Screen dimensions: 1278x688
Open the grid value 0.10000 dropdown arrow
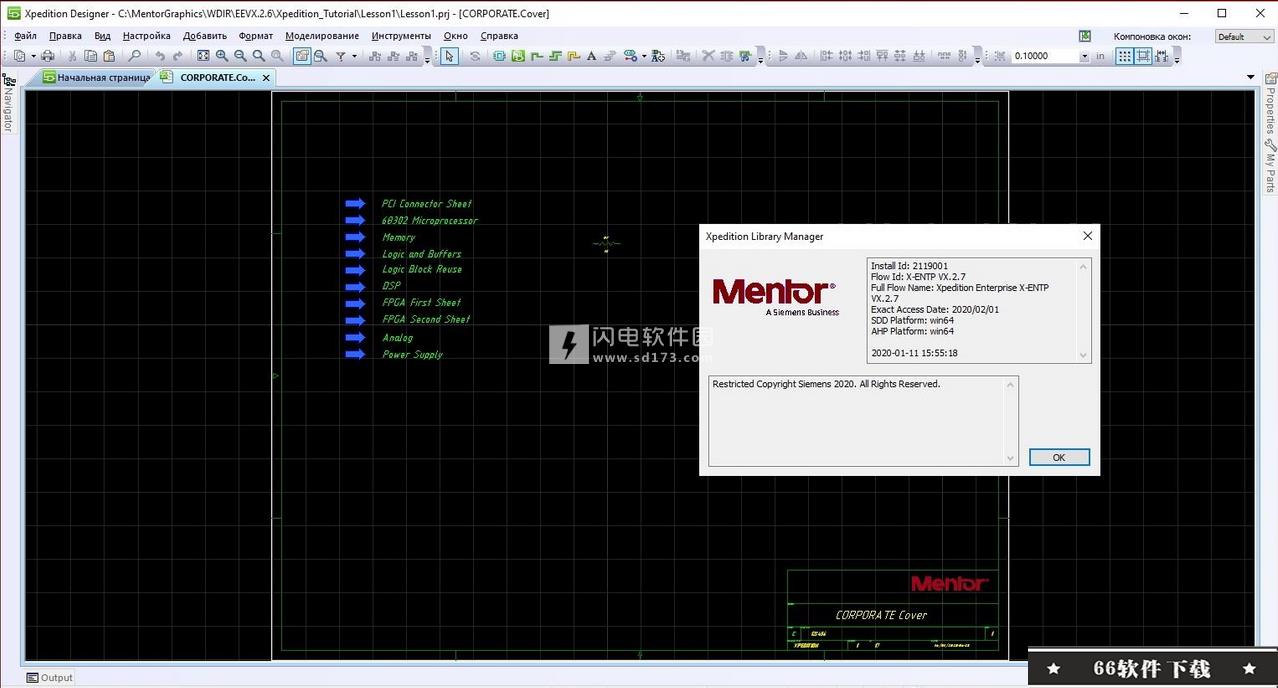click(1084, 56)
